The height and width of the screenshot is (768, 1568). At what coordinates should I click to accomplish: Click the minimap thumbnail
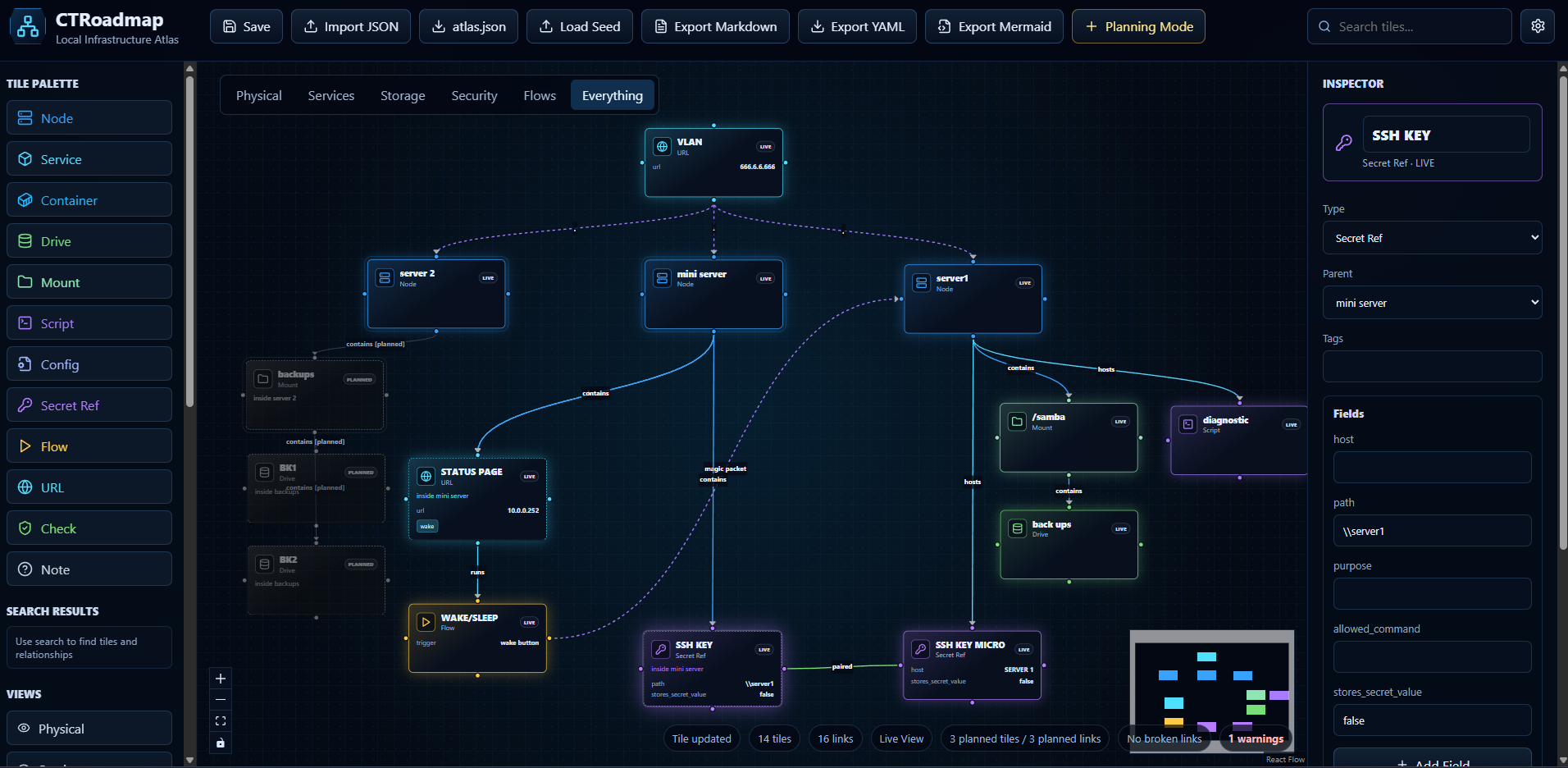pos(1211,691)
